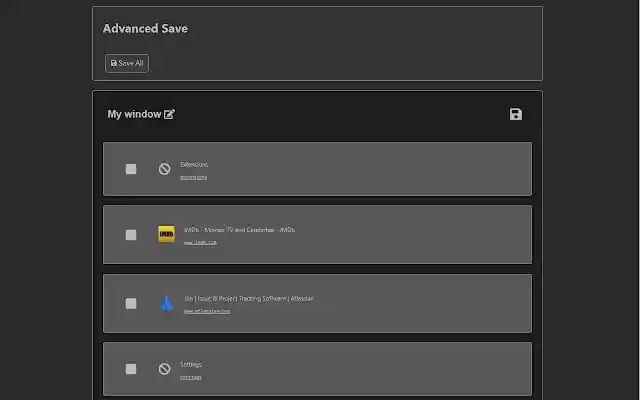Open the settings URL link

click(191, 377)
